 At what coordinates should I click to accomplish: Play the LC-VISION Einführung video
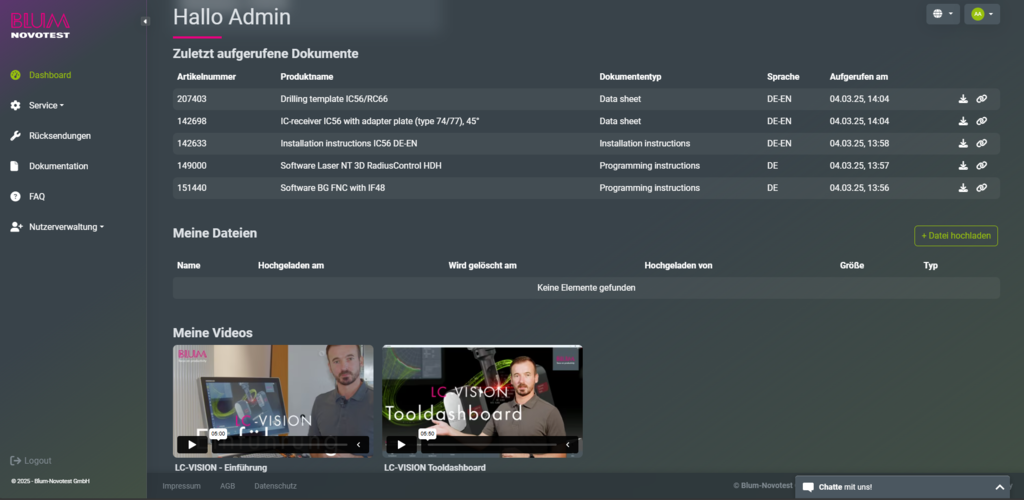click(x=192, y=445)
